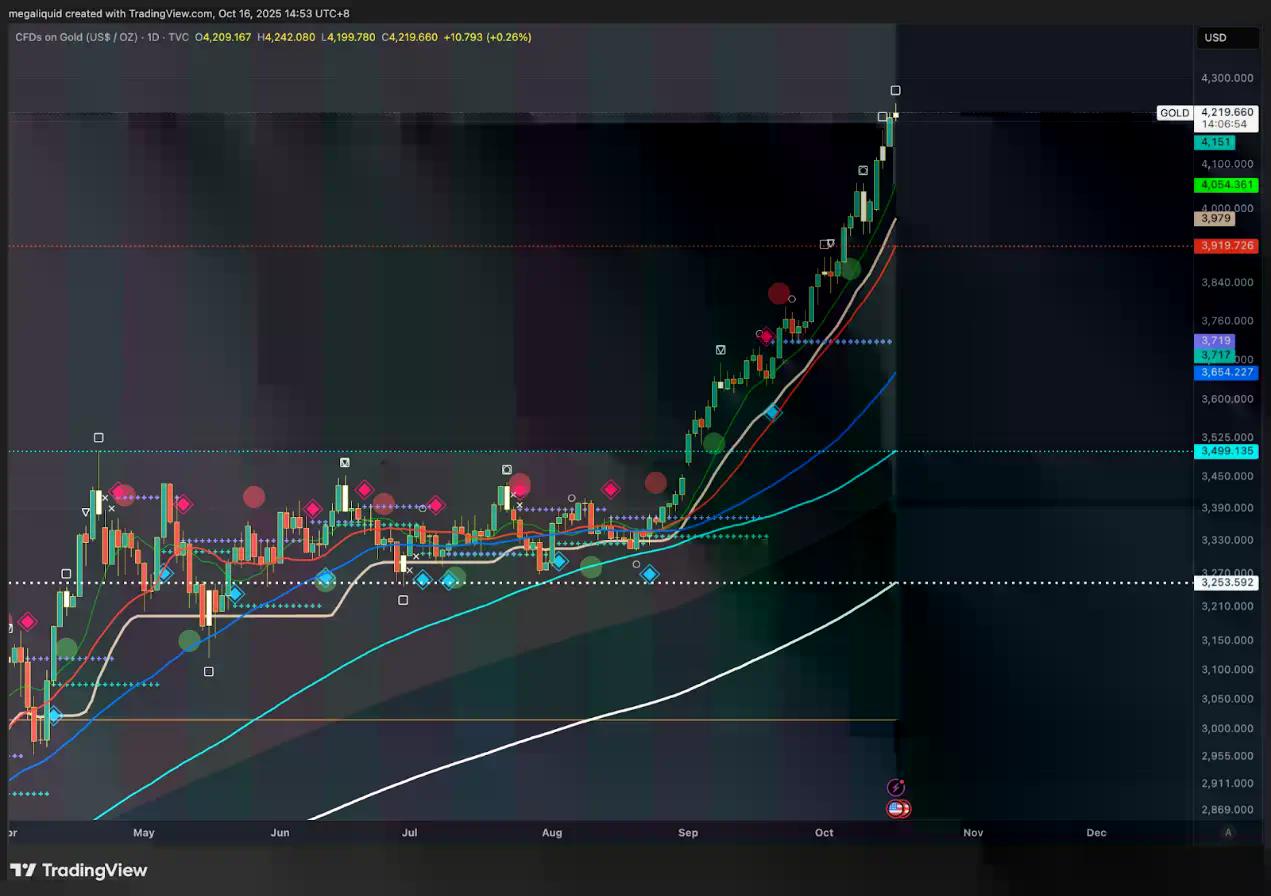Click the Dec label on time axis
1271x896 pixels.
(1096, 832)
